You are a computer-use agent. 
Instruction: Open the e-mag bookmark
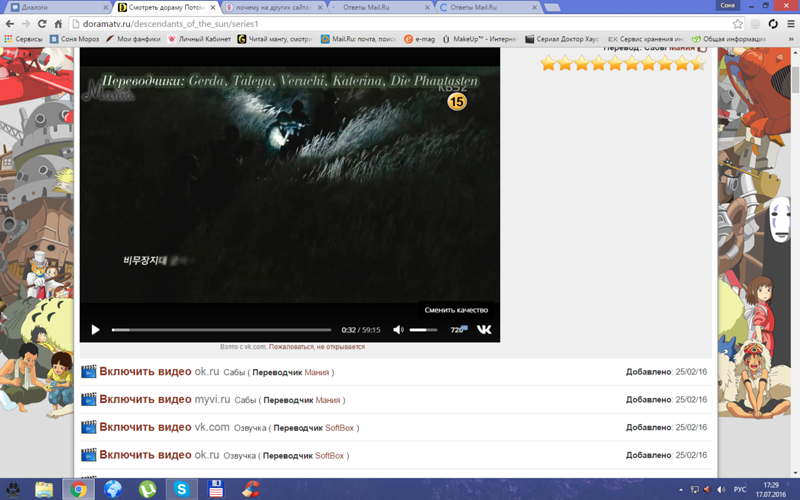tap(419, 39)
